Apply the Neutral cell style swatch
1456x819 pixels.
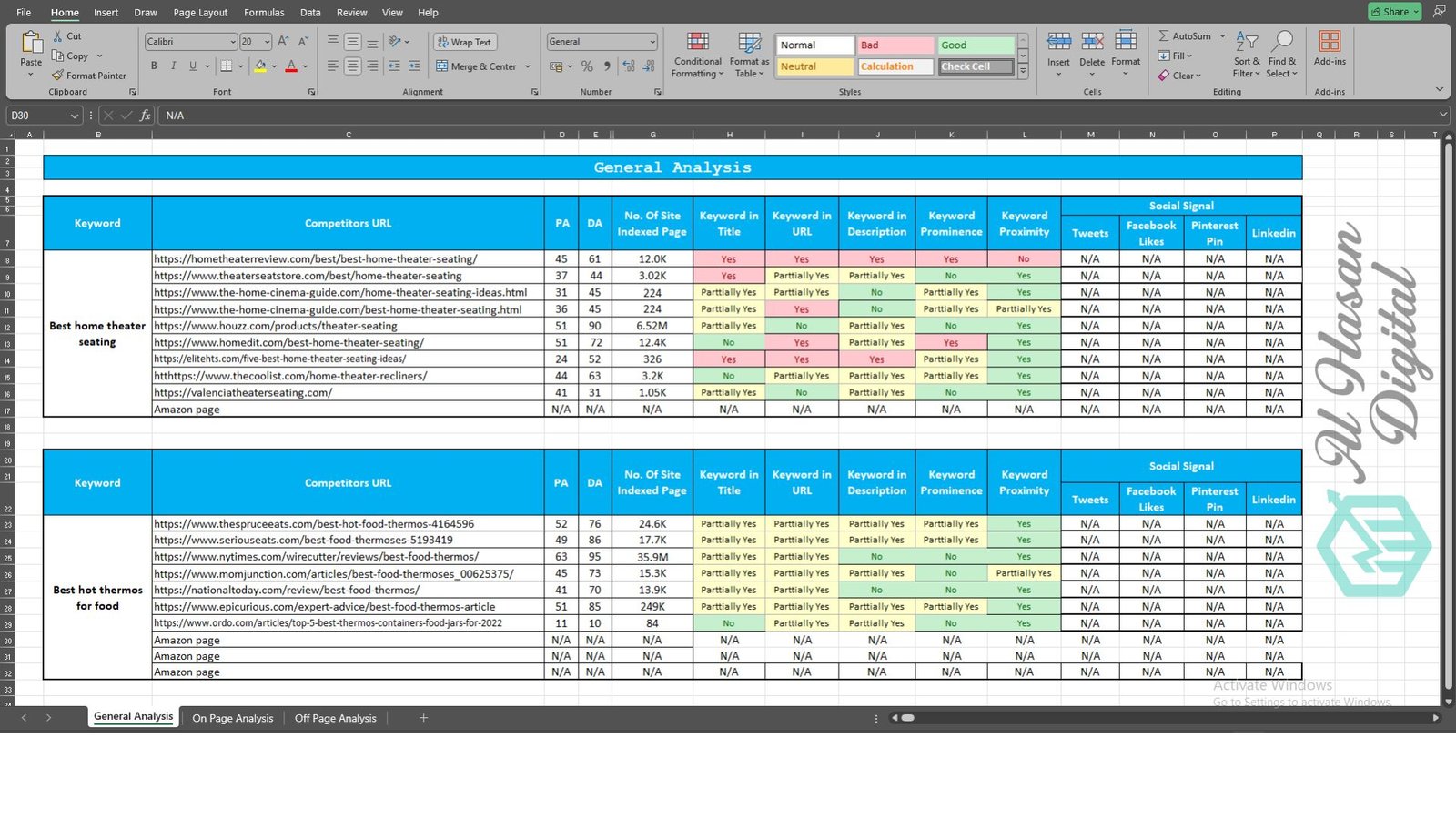815,66
